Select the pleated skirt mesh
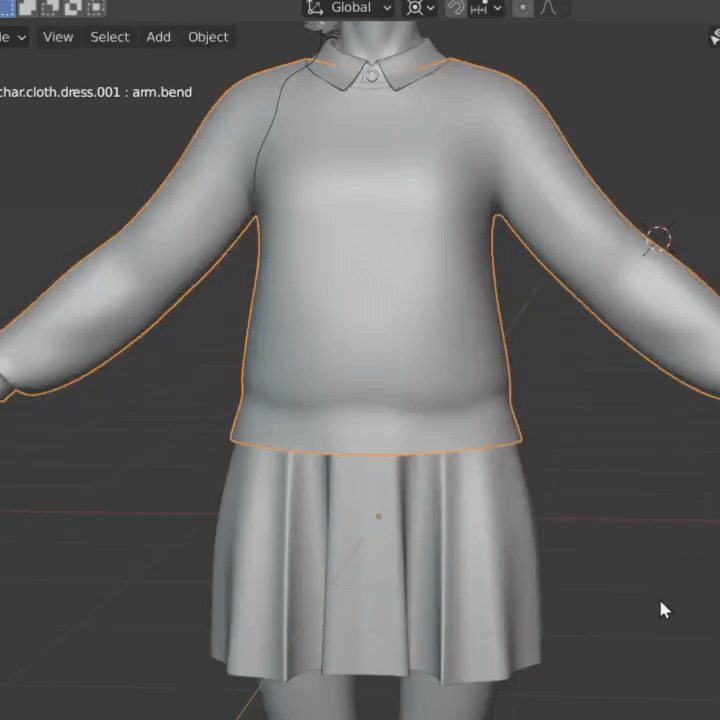The width and height of the screenshot is (720, 720). (x=377, y=565)
